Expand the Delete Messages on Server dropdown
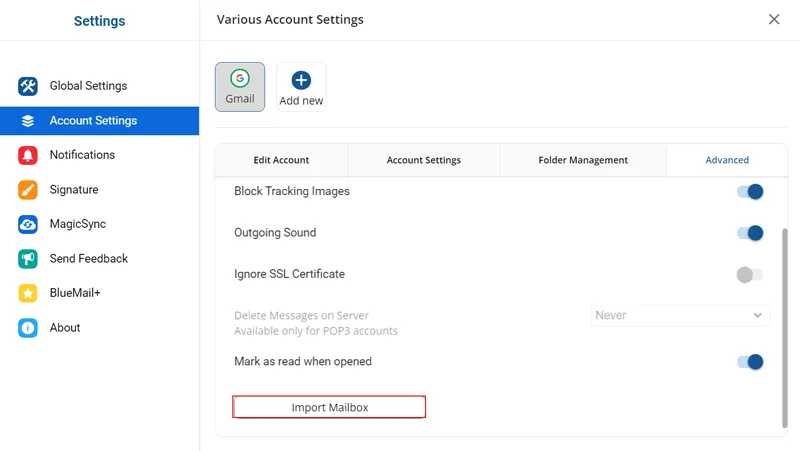Image resolution: width=800 pixels, height=451 pixels. pyautogui.click(x=680, y=315)
